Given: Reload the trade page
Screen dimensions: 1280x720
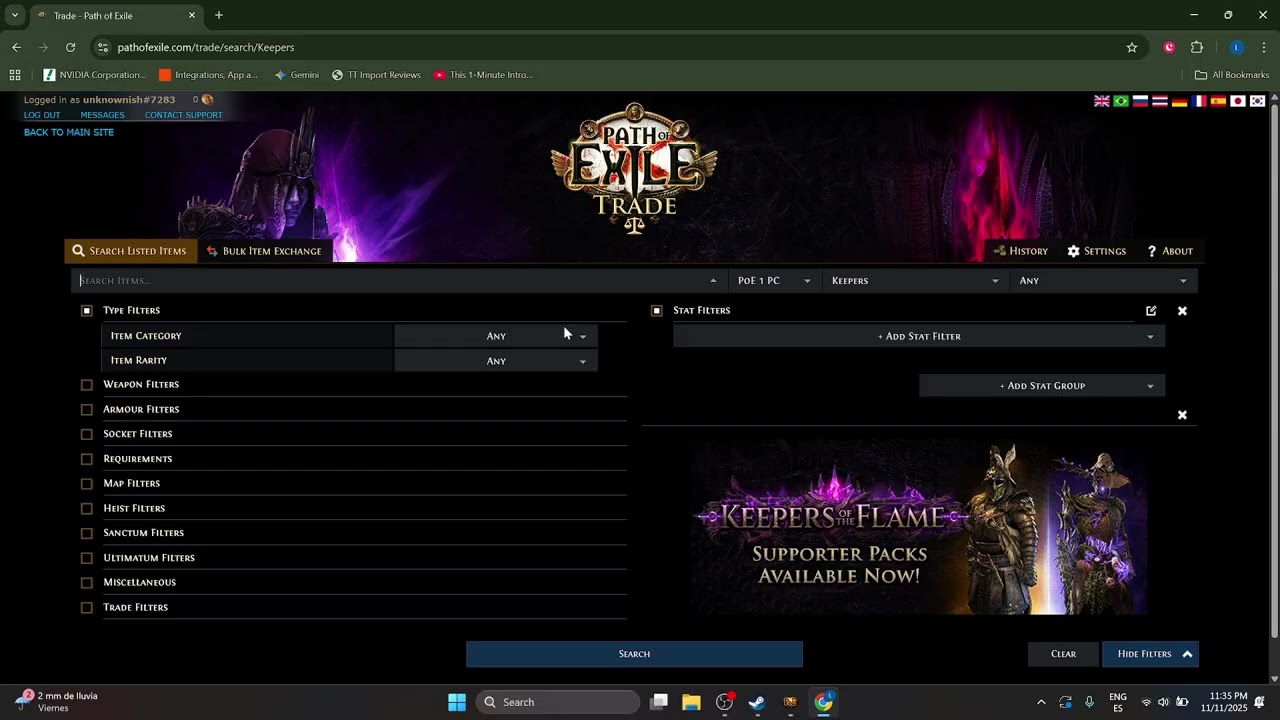Looking at the screenshot, I should [70, 47].
